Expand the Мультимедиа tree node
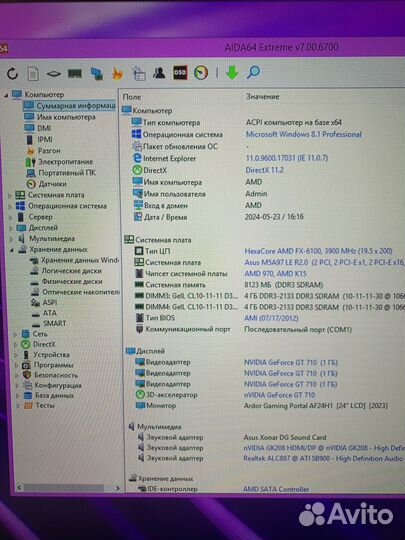The width and height of the screenshot is (405, 540). point(11,239)
